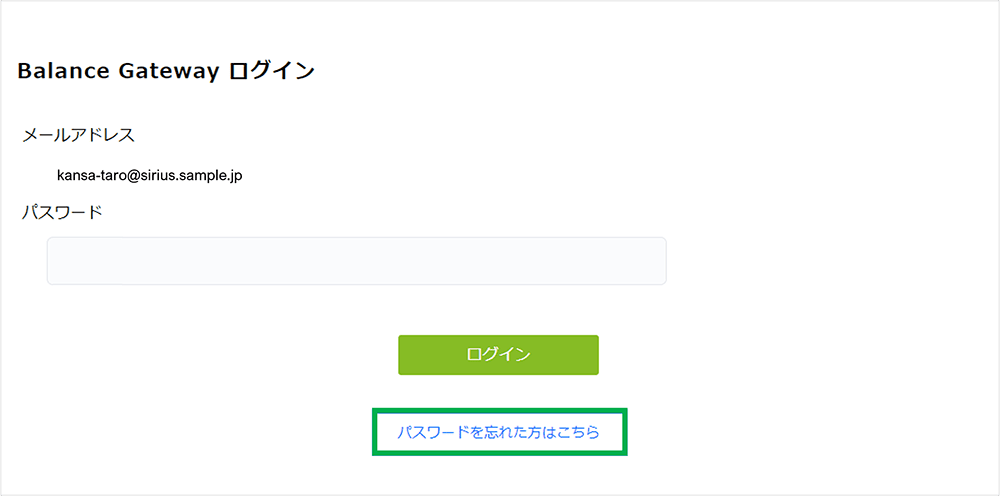
Task: Click the kansa-taro@sirius.sample.jp email address text
Action: point(150,175)
